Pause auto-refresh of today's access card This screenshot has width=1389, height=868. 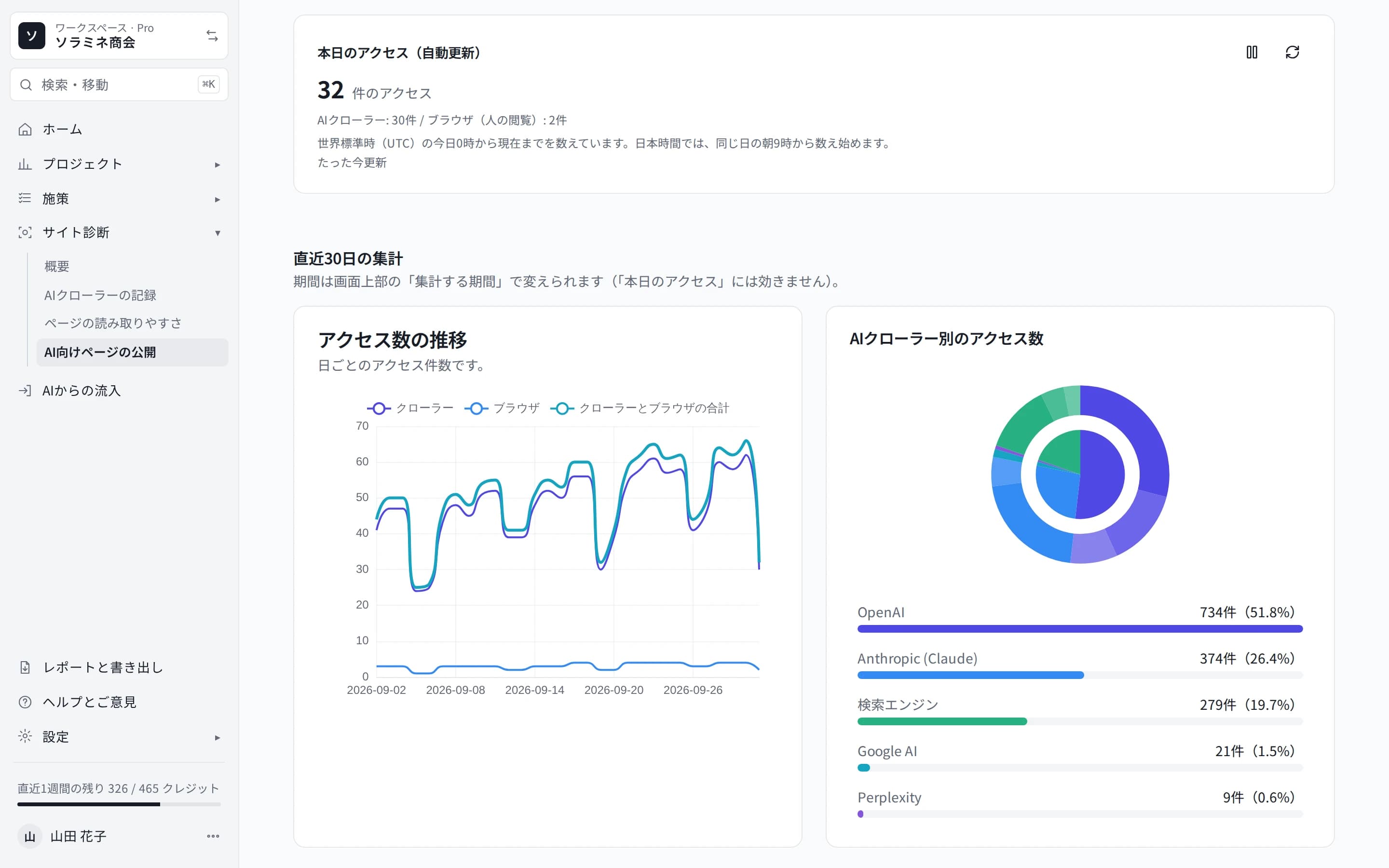(x=1252, y=52)
